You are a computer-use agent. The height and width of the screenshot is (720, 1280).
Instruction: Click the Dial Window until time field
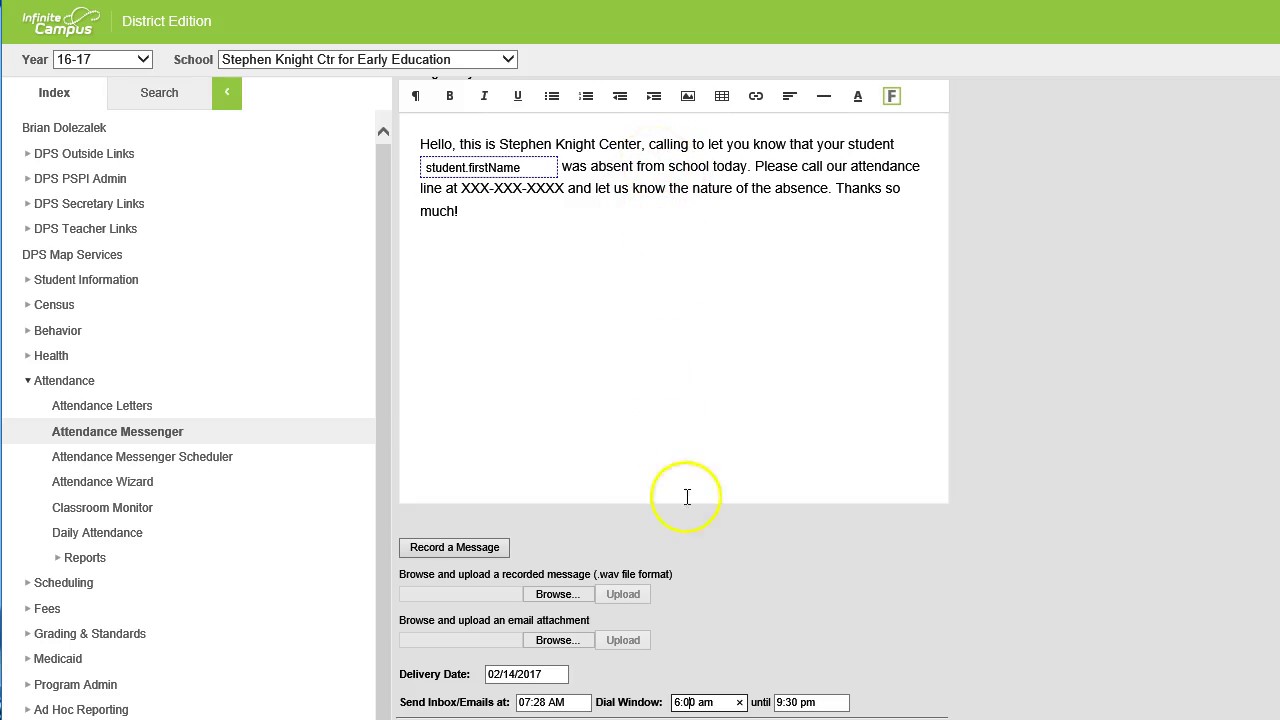pyautogui.click(x=811, y=702)
